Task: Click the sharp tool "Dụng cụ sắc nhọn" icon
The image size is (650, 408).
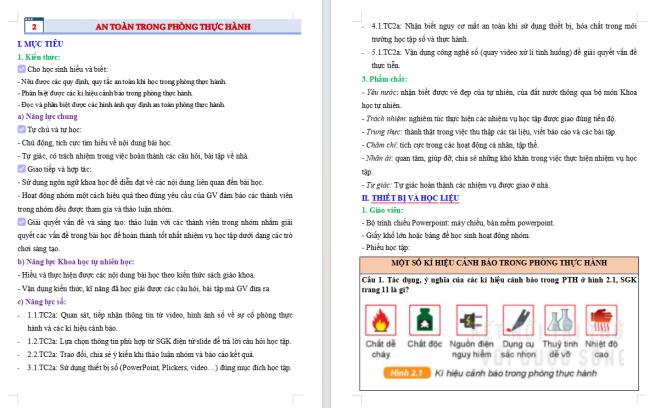Action: click(518, 320)
